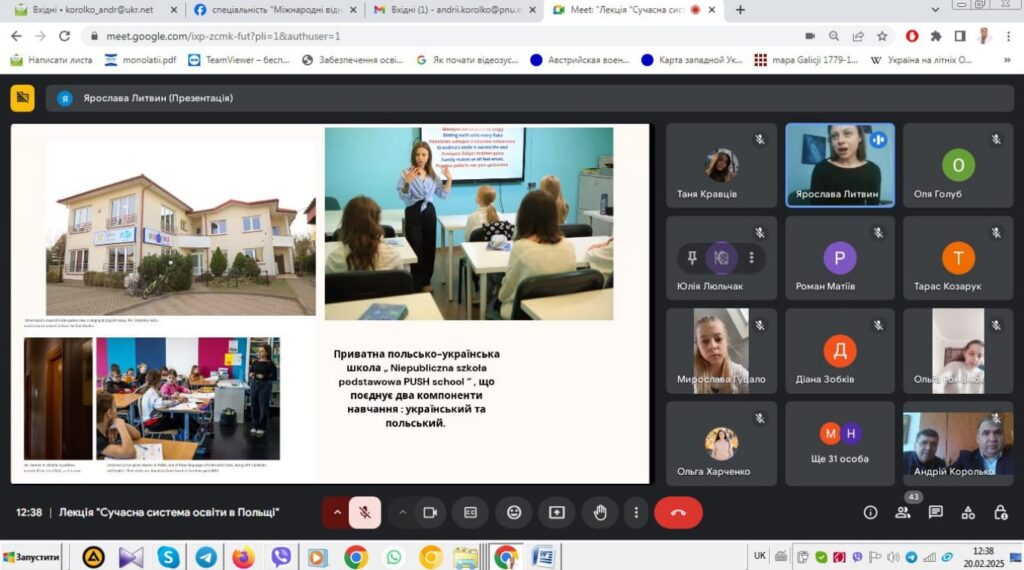Turn on closed captions
The width and height of the screenshot is (1024, 570).
click(470, 512)
